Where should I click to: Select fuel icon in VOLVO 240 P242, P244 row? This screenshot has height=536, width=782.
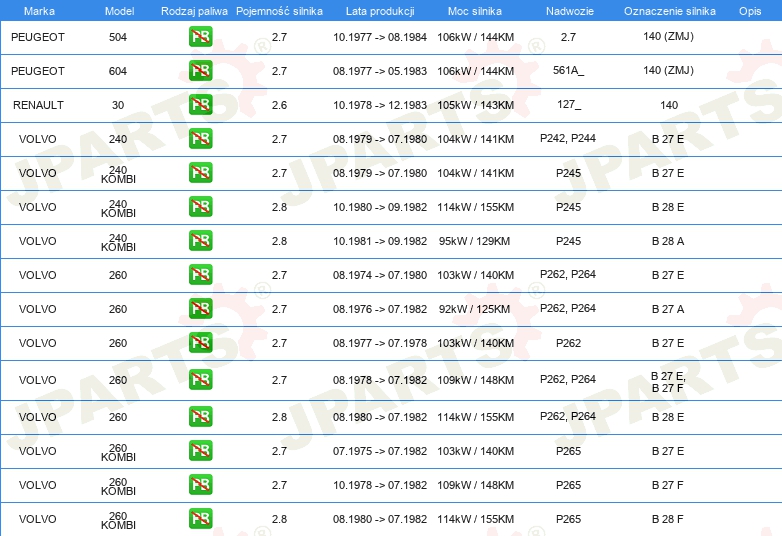(x=200, y=138)
